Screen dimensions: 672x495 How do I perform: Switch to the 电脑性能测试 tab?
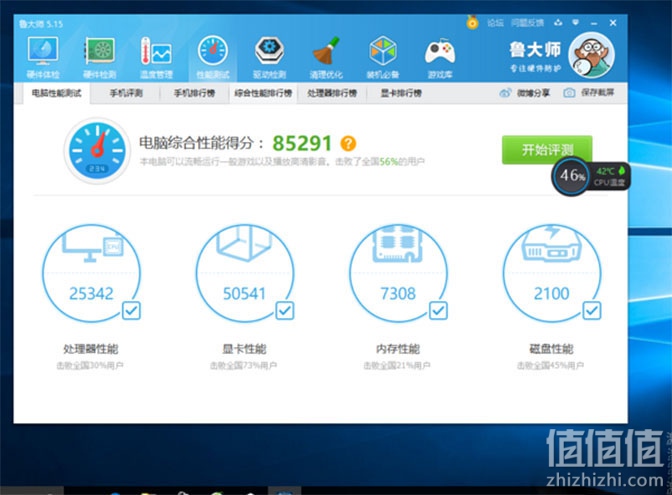click(x=56, y=93)
